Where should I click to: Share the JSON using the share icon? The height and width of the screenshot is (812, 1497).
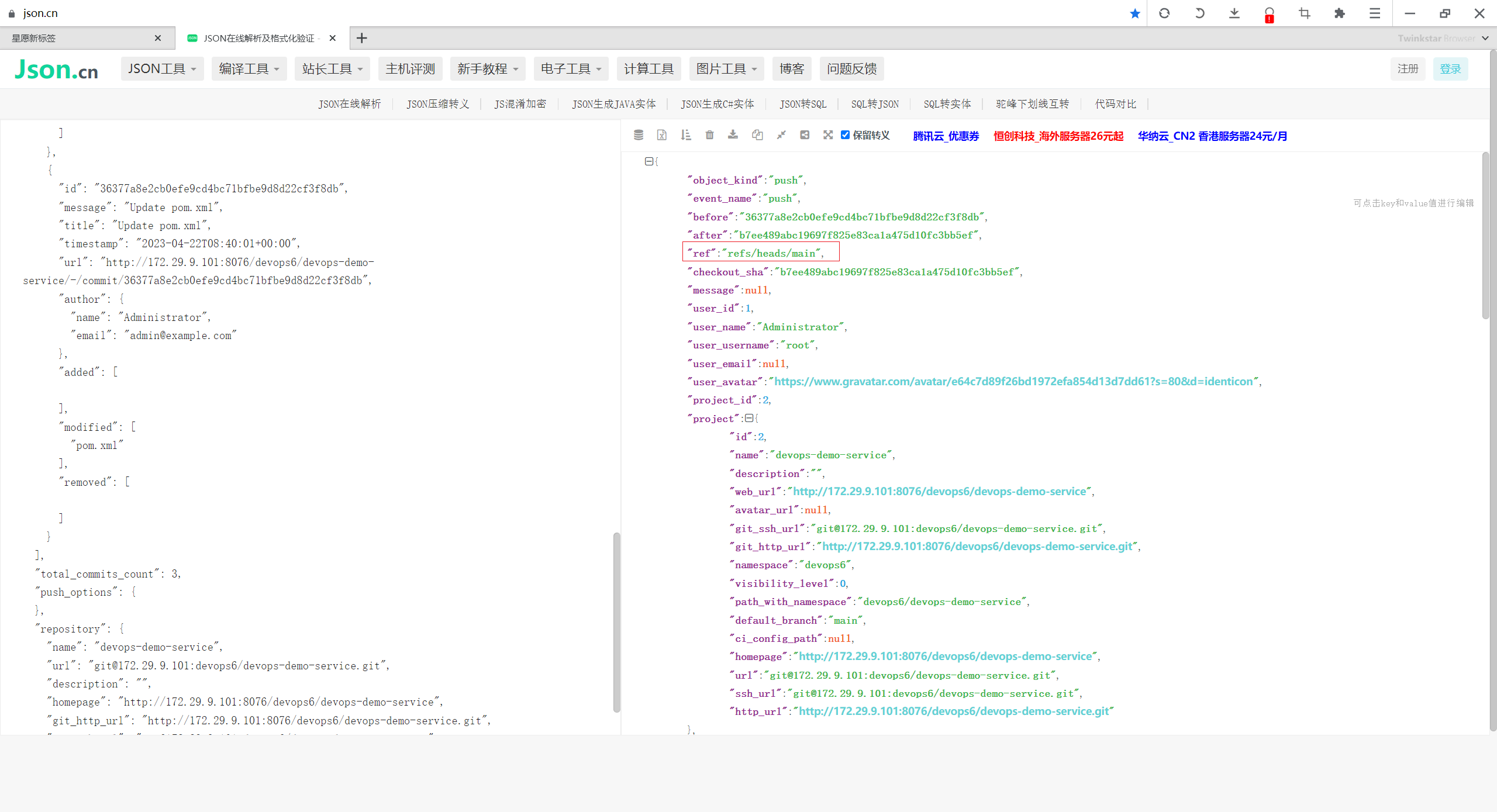(805, 135)
